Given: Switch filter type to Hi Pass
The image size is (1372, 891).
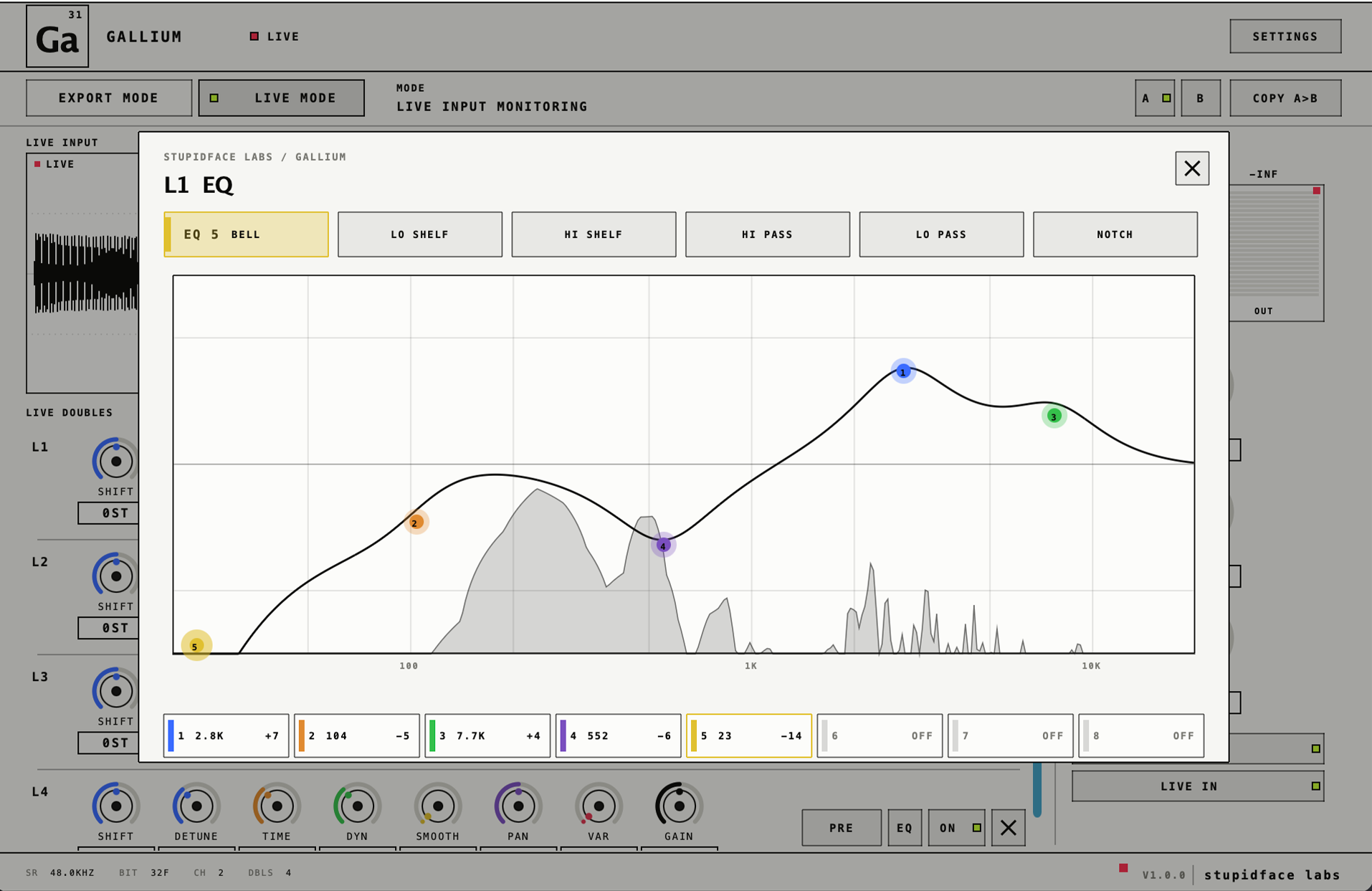Looking at the screenshot, I should [x=768, y=234].
